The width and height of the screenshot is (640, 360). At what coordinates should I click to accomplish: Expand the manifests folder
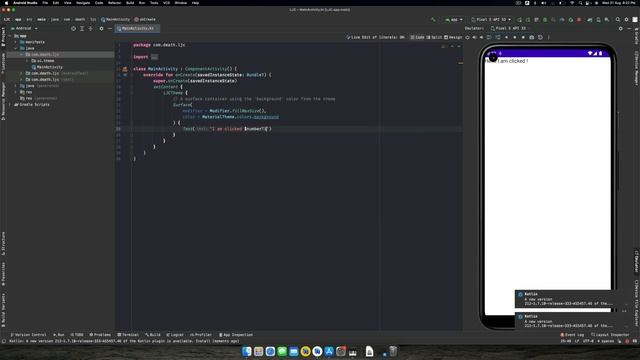(16, 42)
